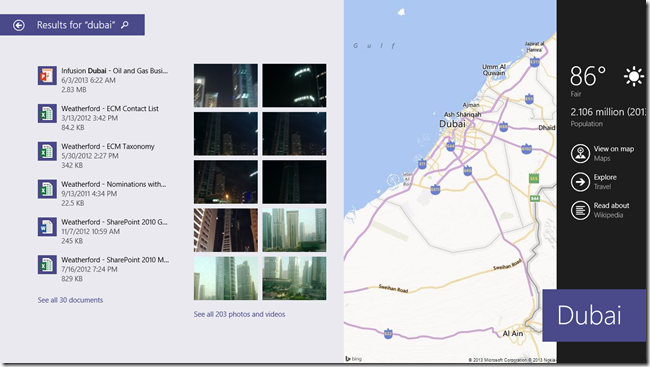
Task: Open fourth-row right daytime skyline thumbnail
Action: click(294, 230)
